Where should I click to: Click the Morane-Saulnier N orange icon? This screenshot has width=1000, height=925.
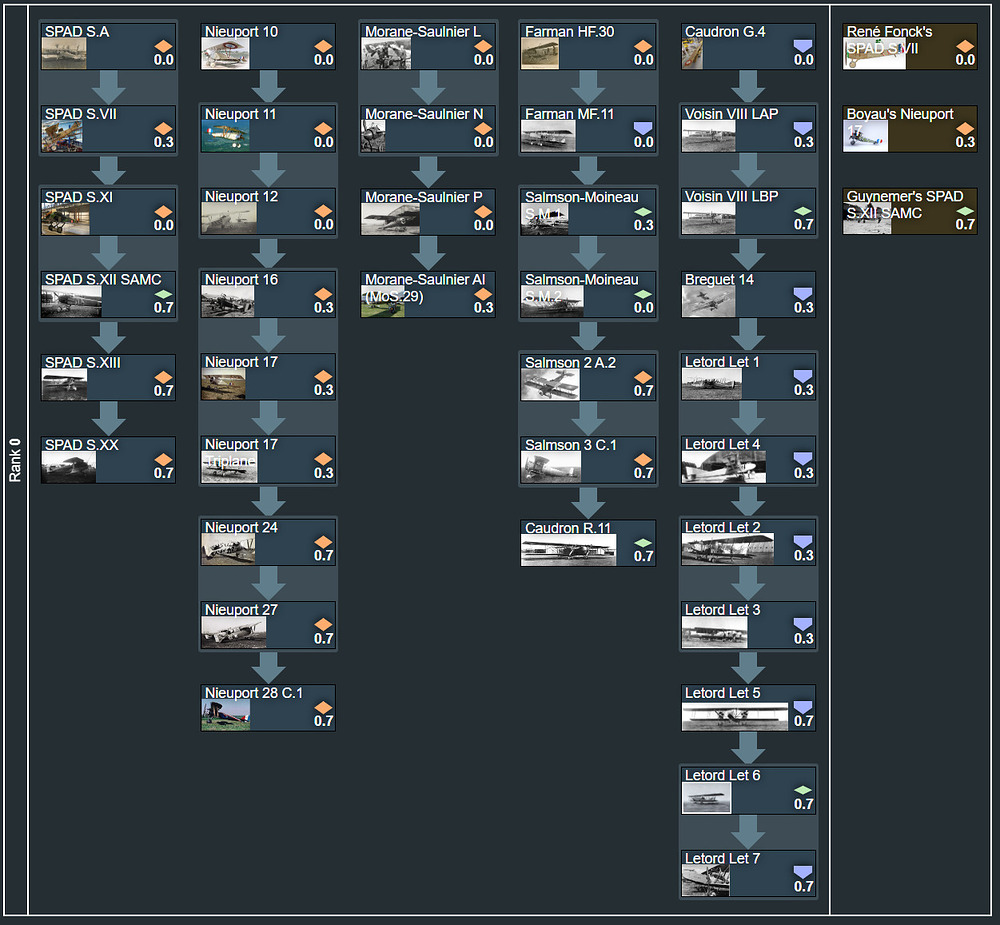point(483,128)
